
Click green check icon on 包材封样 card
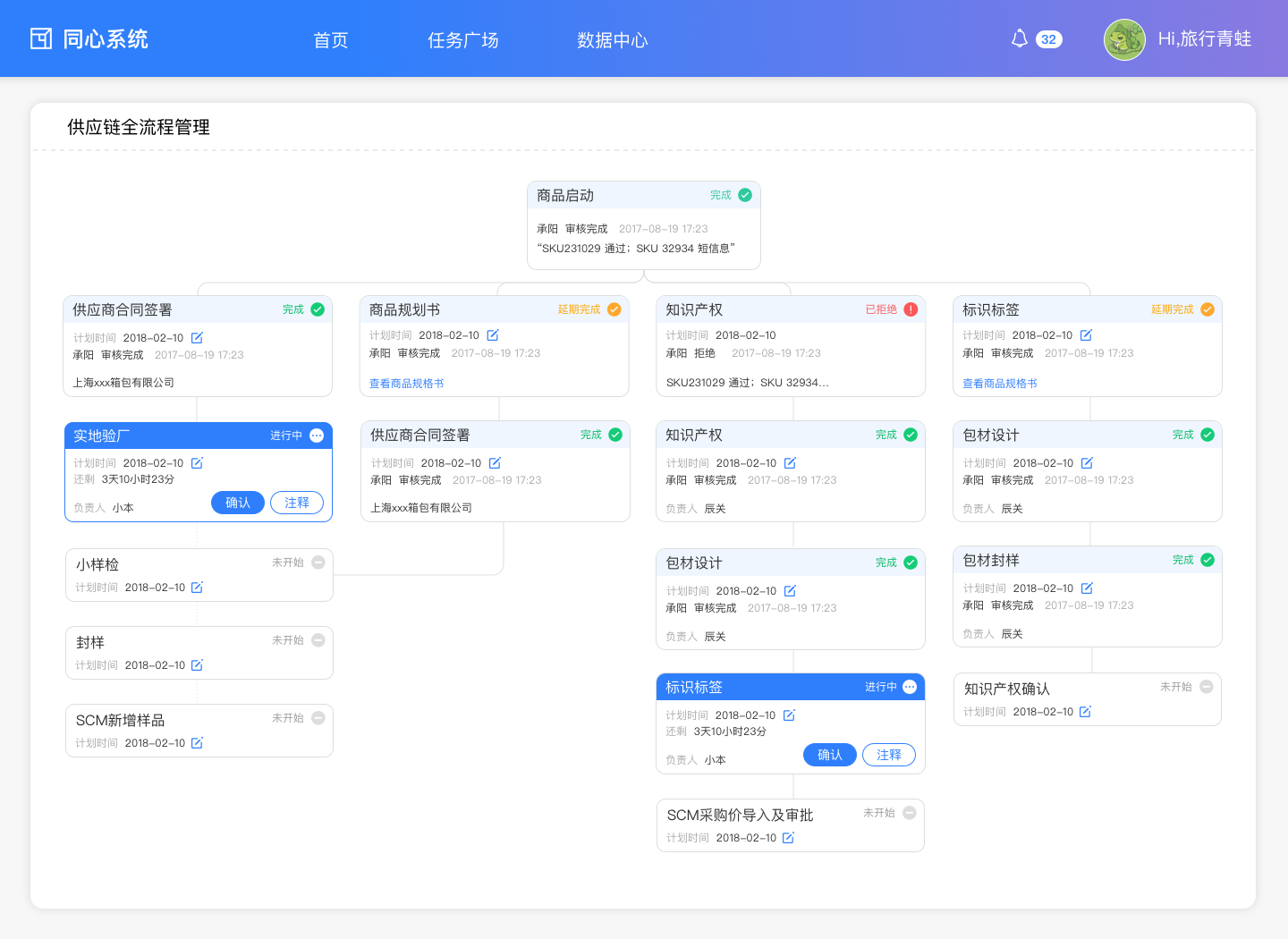(x=1207, y=560)
